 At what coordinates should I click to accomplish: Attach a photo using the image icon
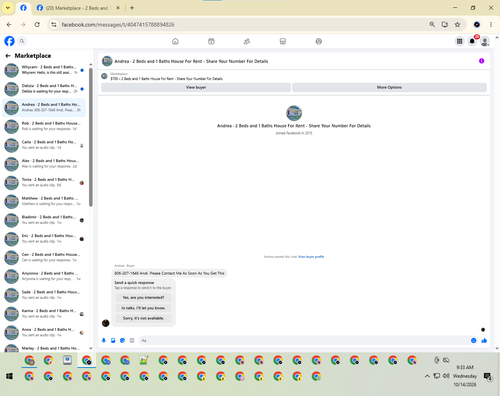(113, 340)
